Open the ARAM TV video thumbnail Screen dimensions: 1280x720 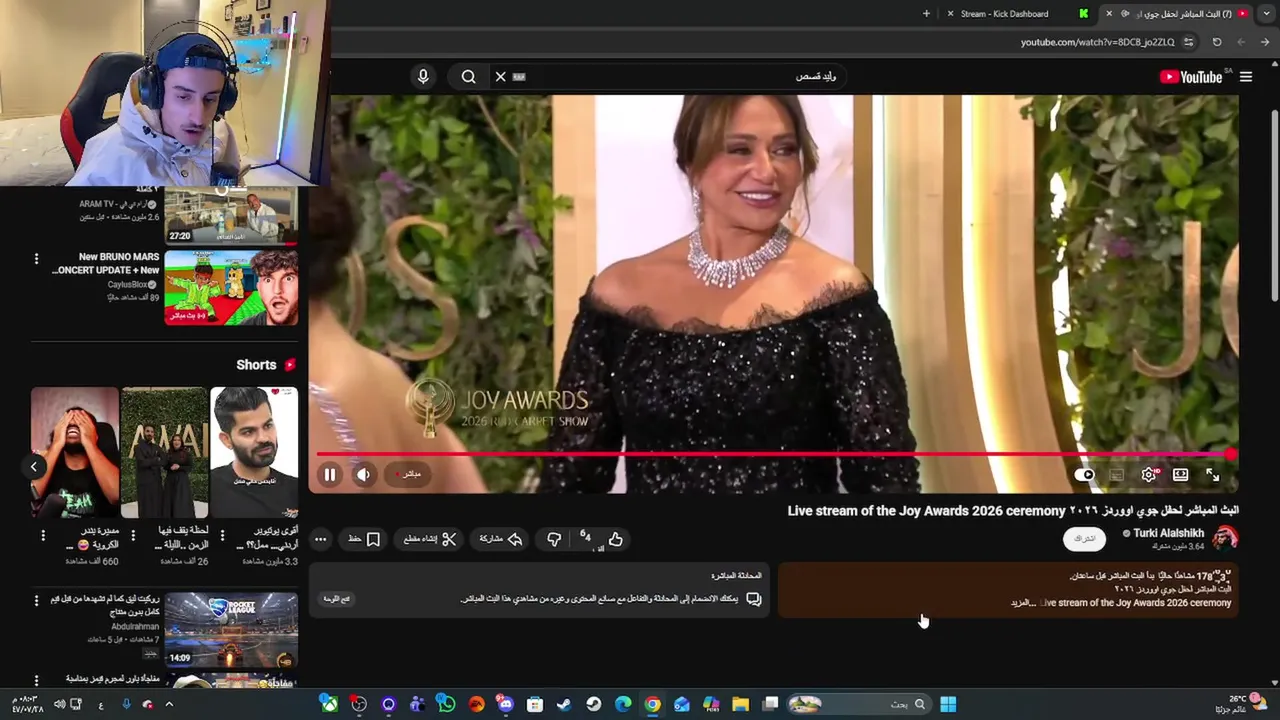tap(231, 215)
